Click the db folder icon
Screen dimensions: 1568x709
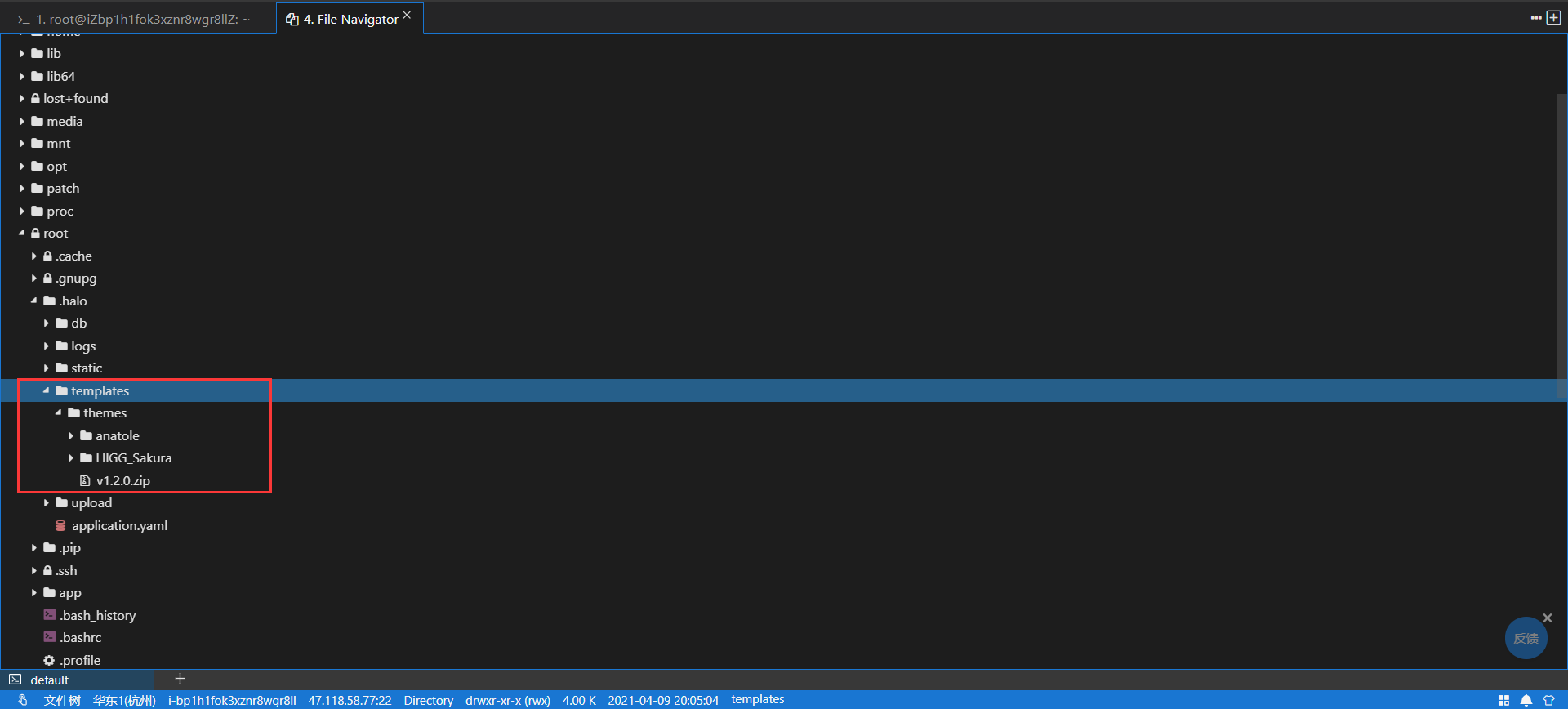point(61,323)
